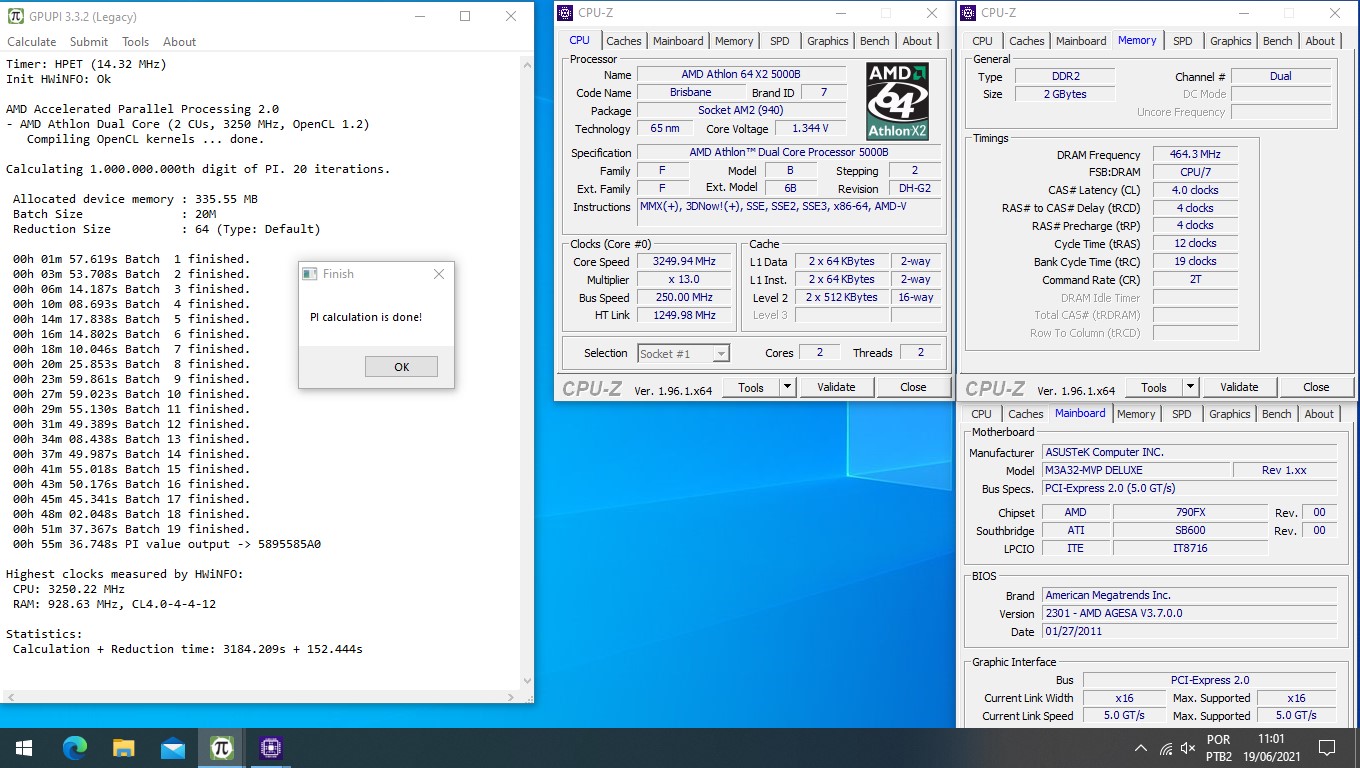Open GPUPI Calculate menu

(32, 42)
